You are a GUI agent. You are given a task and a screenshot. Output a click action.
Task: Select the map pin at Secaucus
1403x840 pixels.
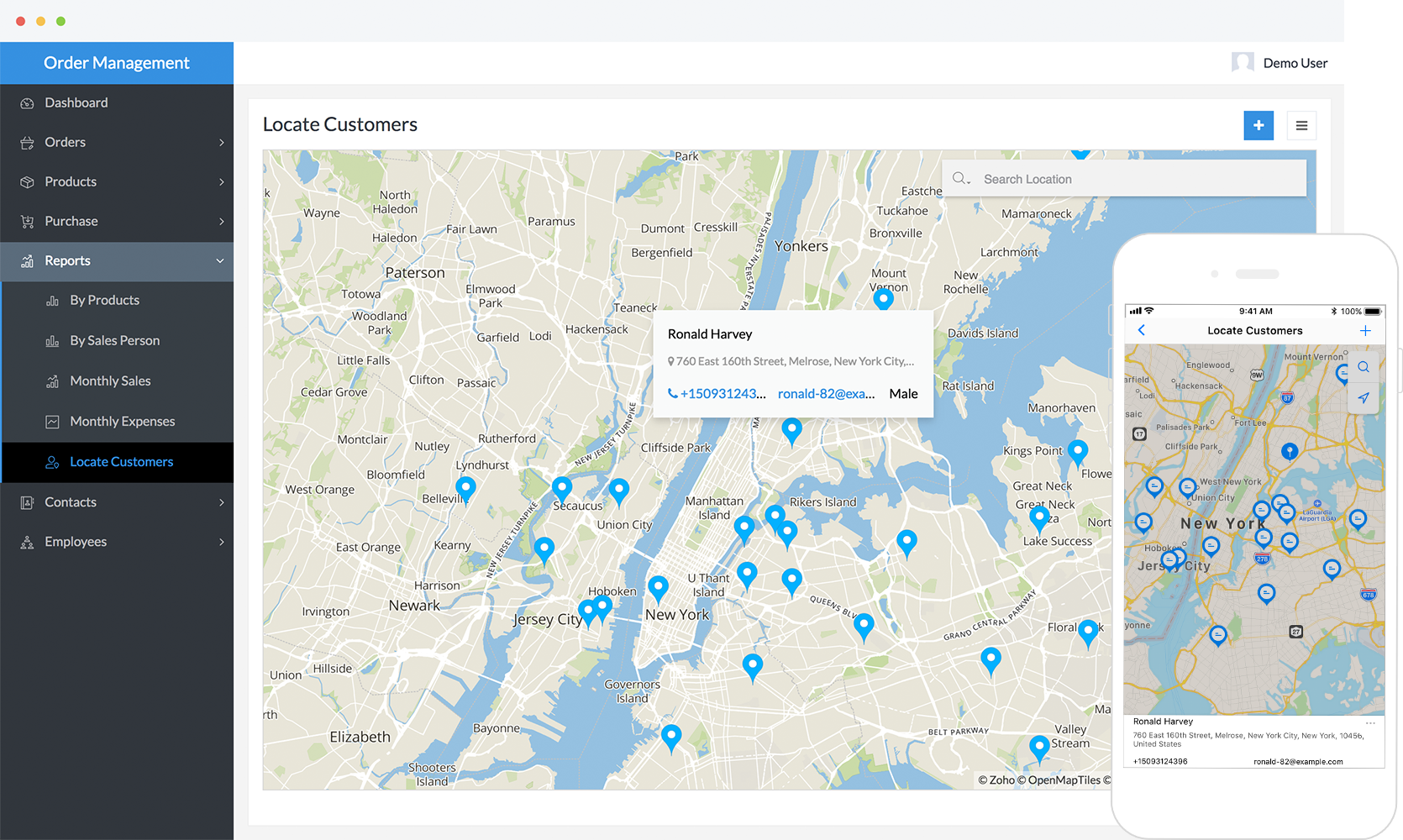click(562, 487)
